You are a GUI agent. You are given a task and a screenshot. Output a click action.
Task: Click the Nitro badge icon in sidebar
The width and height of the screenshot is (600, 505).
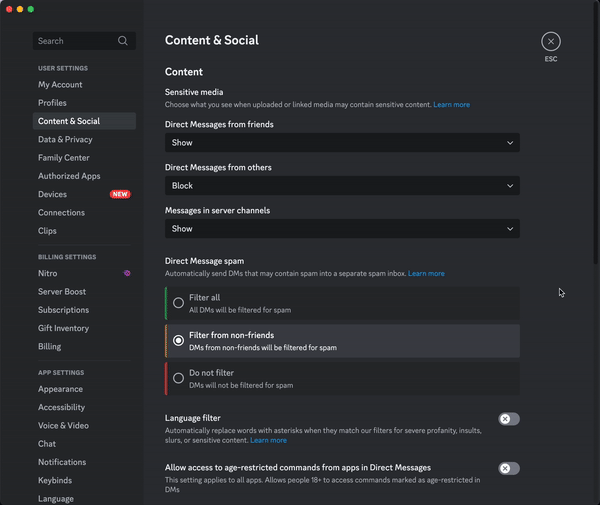coord(127,273)
